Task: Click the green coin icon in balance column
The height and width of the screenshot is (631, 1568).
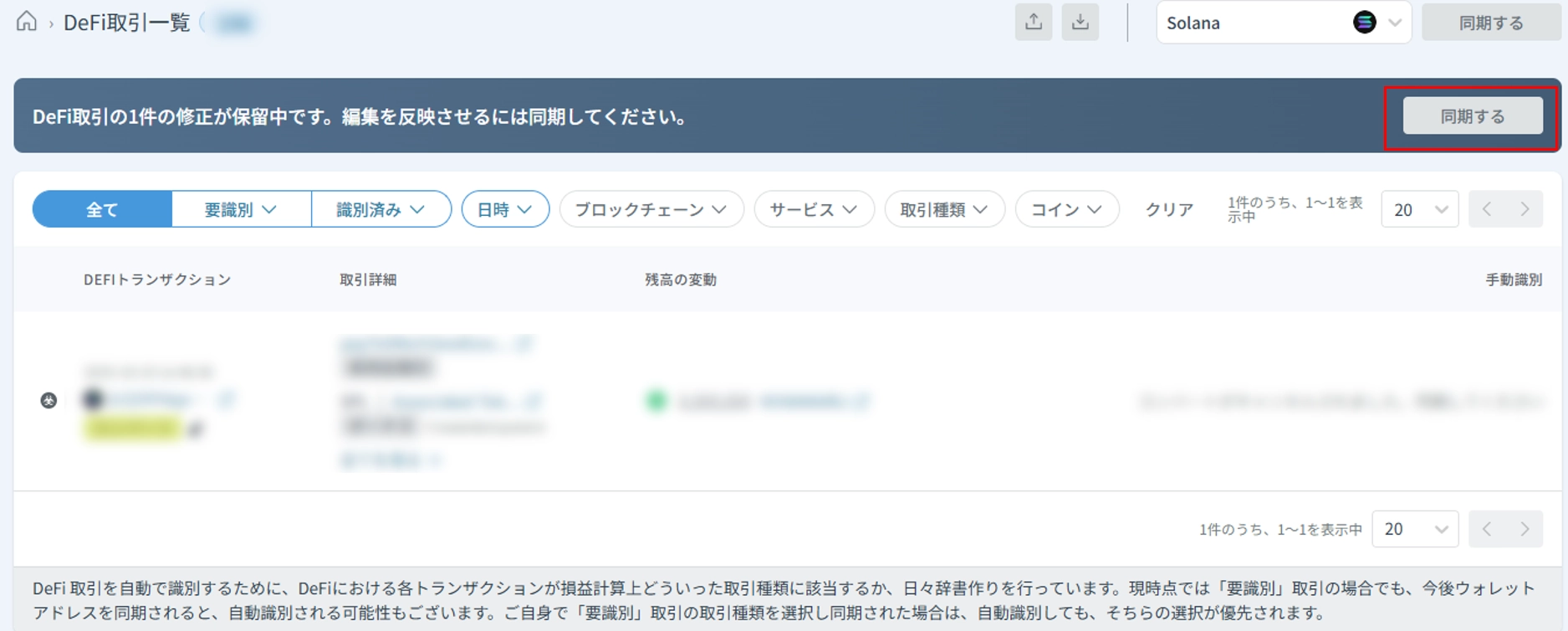Action: coord(656,401)
